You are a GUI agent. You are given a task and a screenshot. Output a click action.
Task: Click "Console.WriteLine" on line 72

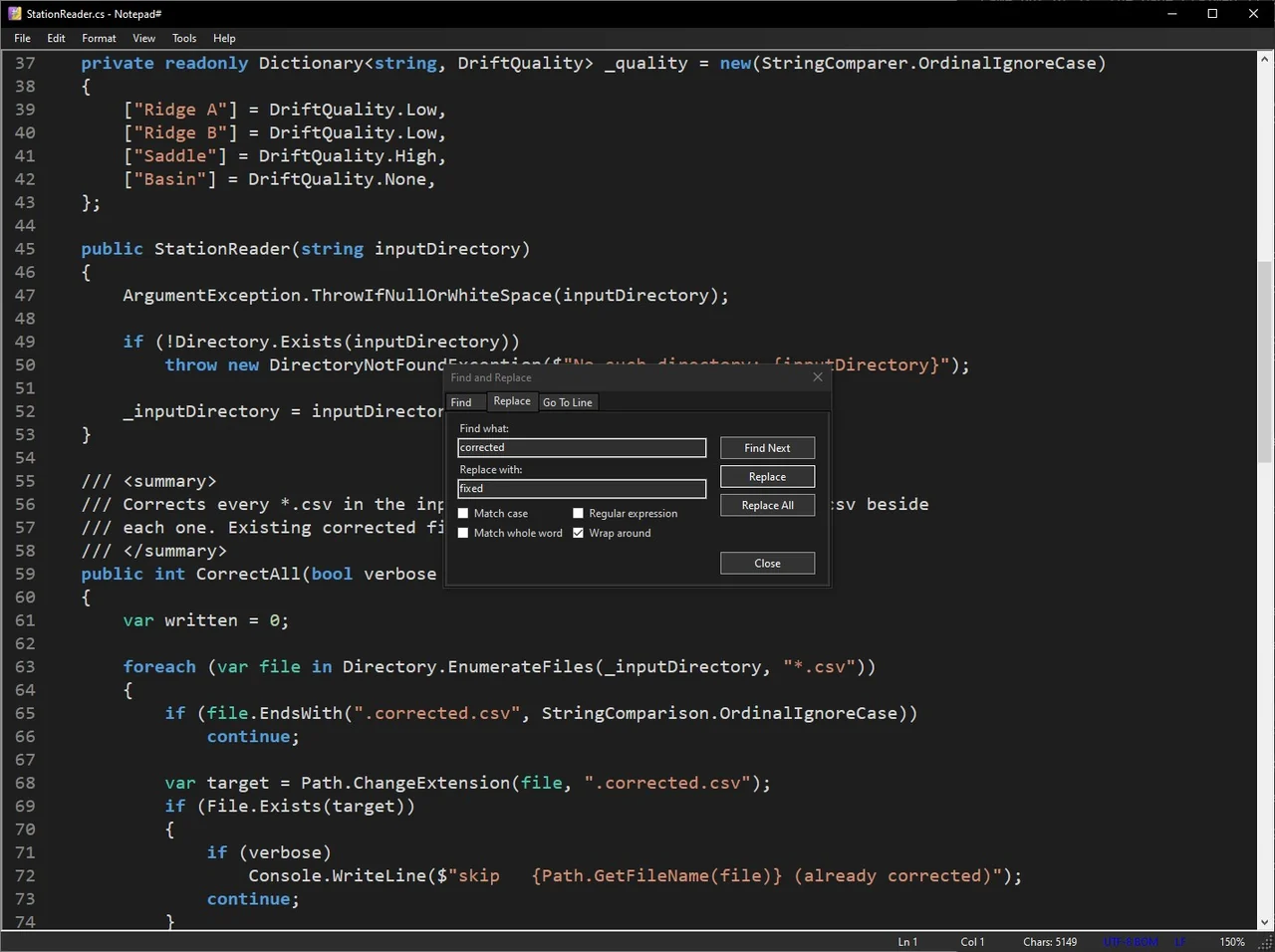[338, 876]
